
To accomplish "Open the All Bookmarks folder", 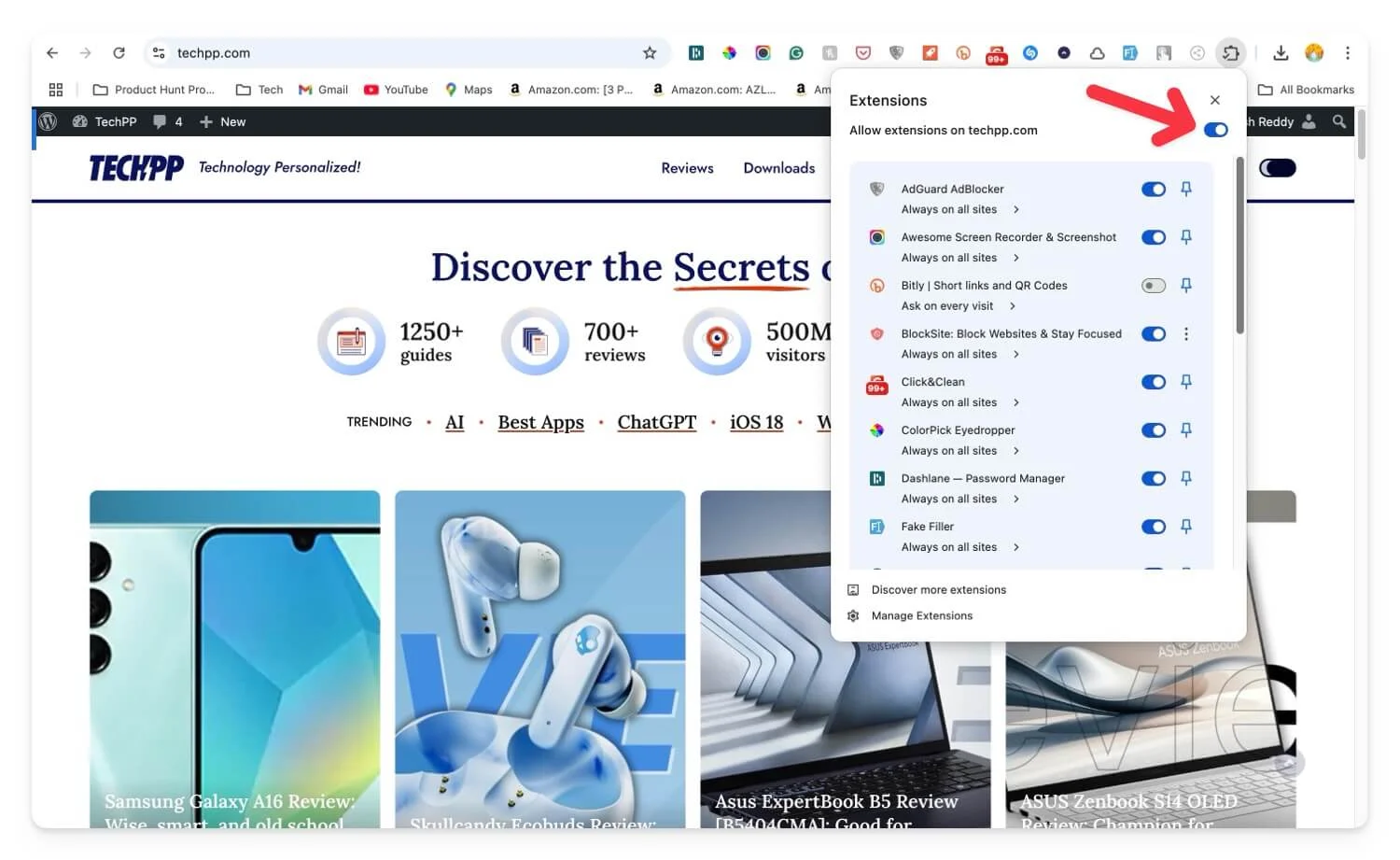I will (x=1306, y=90).
